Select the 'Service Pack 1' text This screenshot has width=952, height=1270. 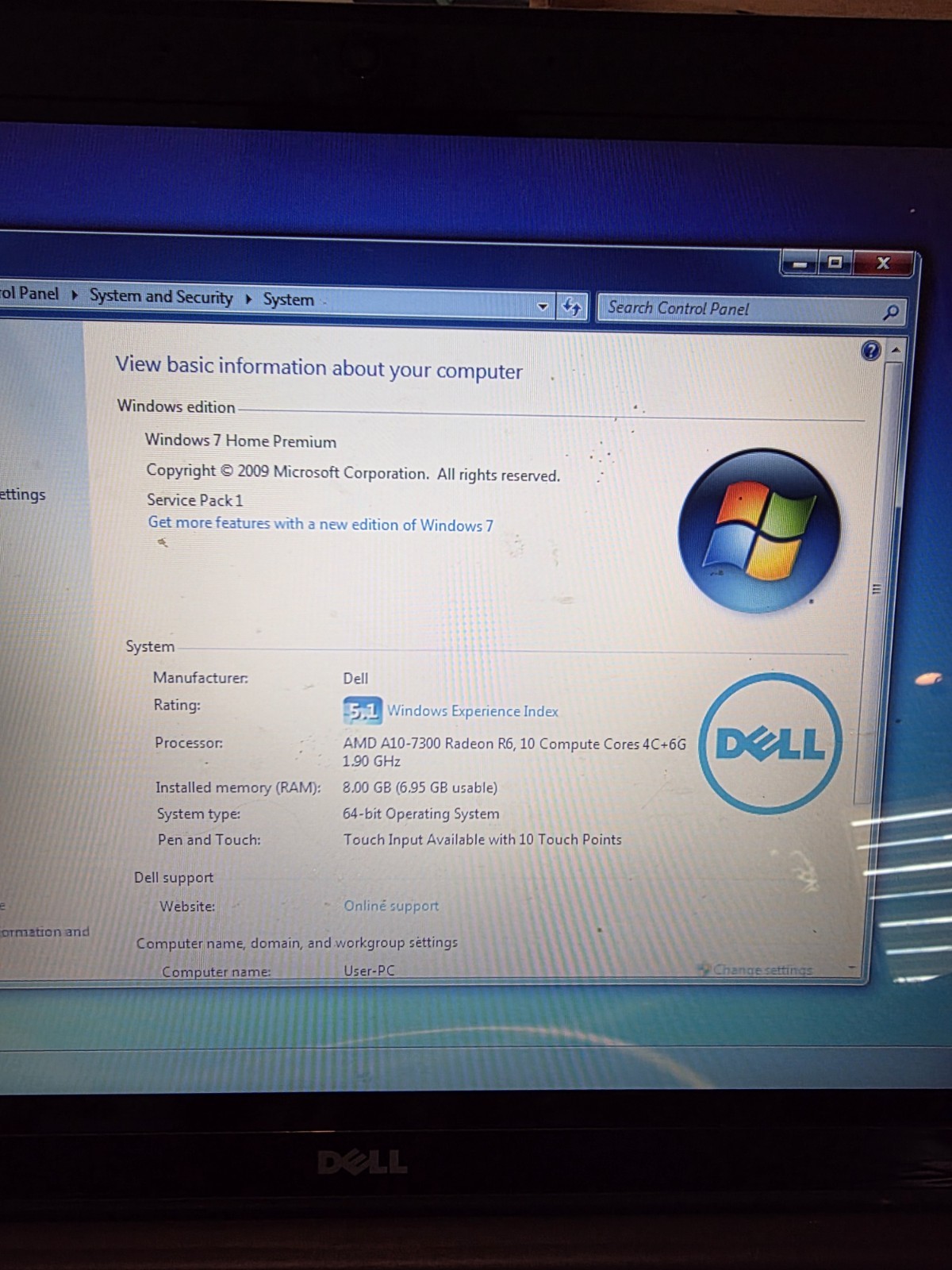tap(194, 500)
